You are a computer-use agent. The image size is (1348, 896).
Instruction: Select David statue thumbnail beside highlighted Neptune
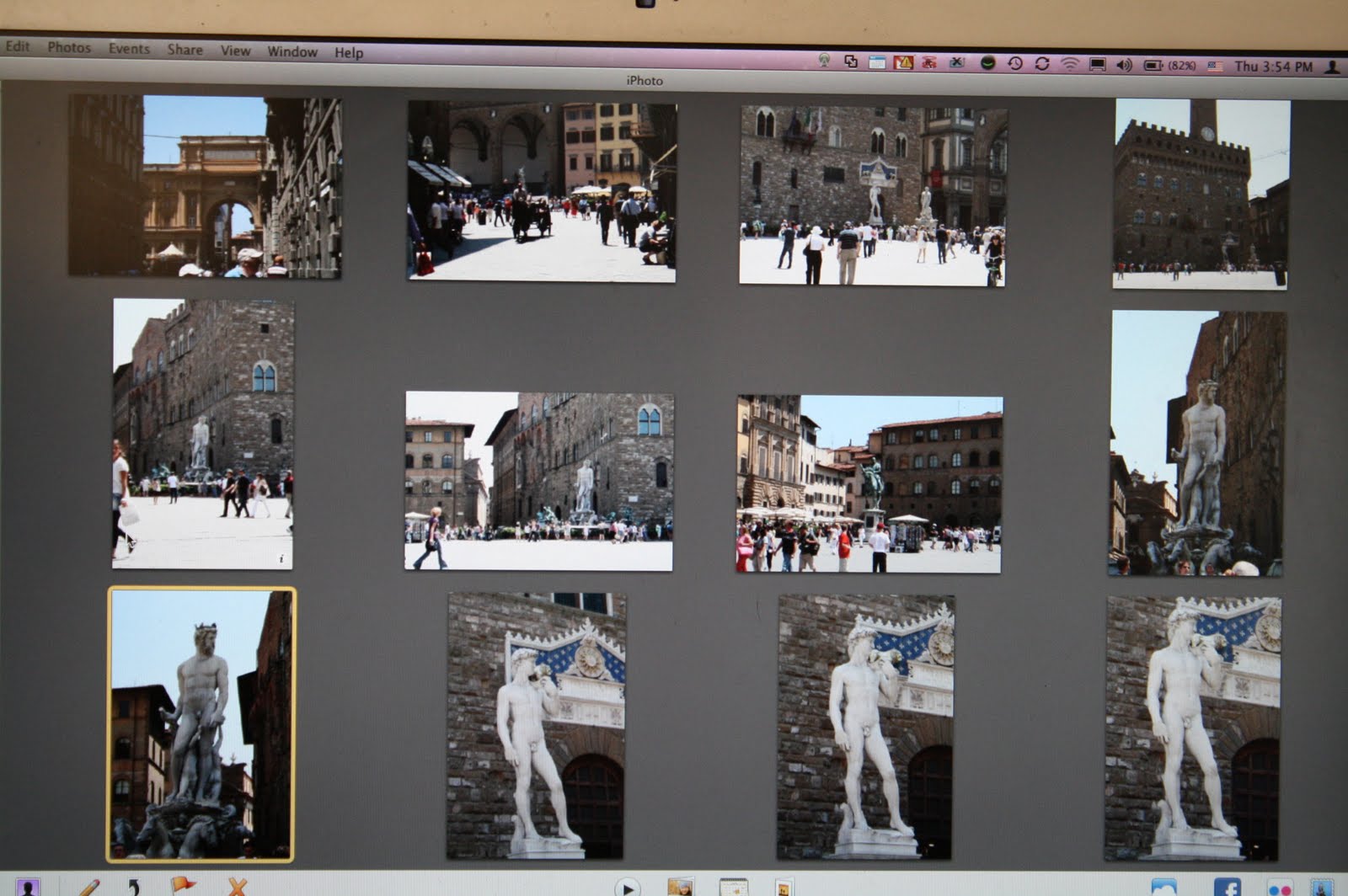click(536, 726)
